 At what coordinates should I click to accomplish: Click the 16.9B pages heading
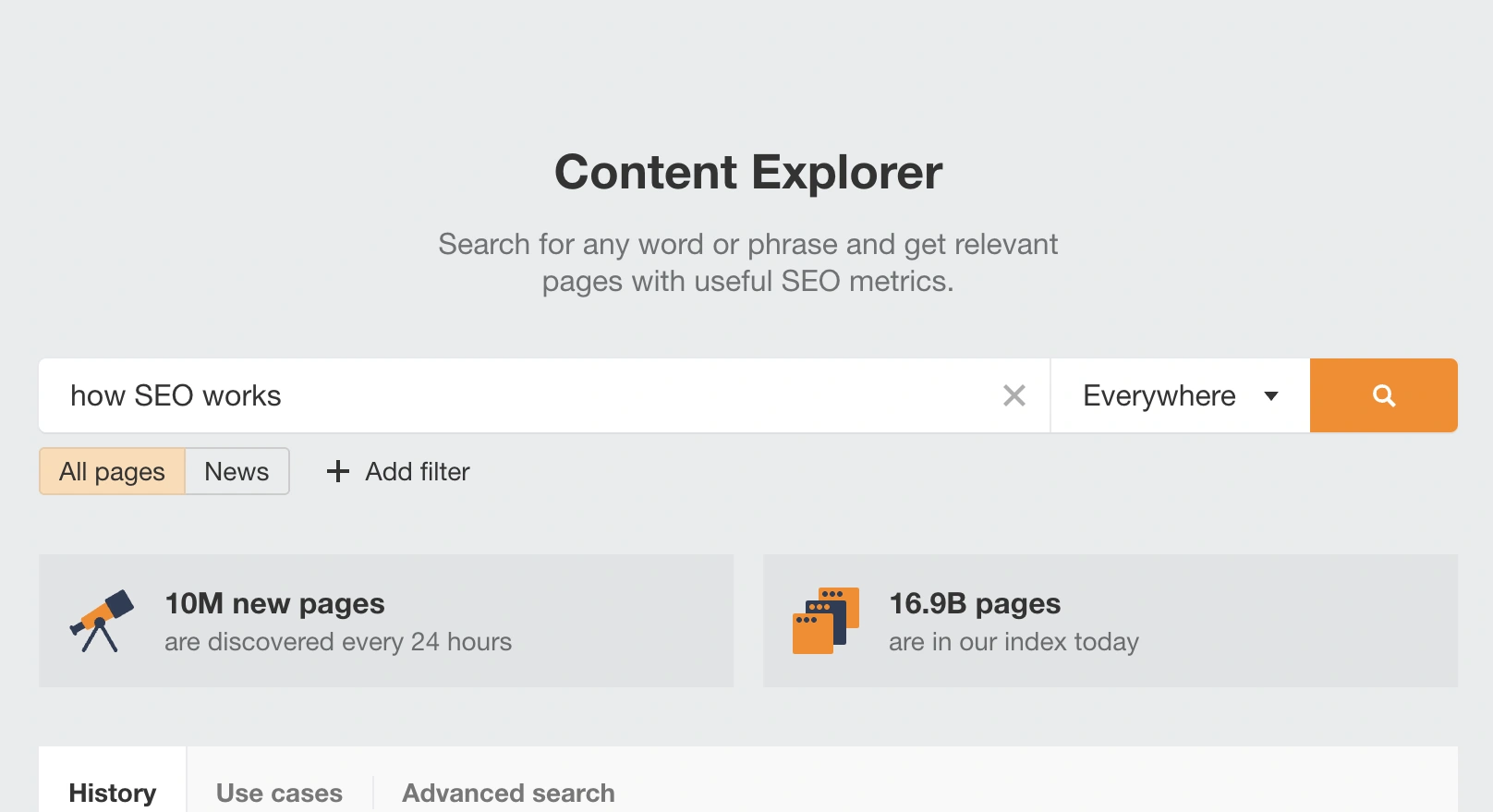click(x=975, y=603)
